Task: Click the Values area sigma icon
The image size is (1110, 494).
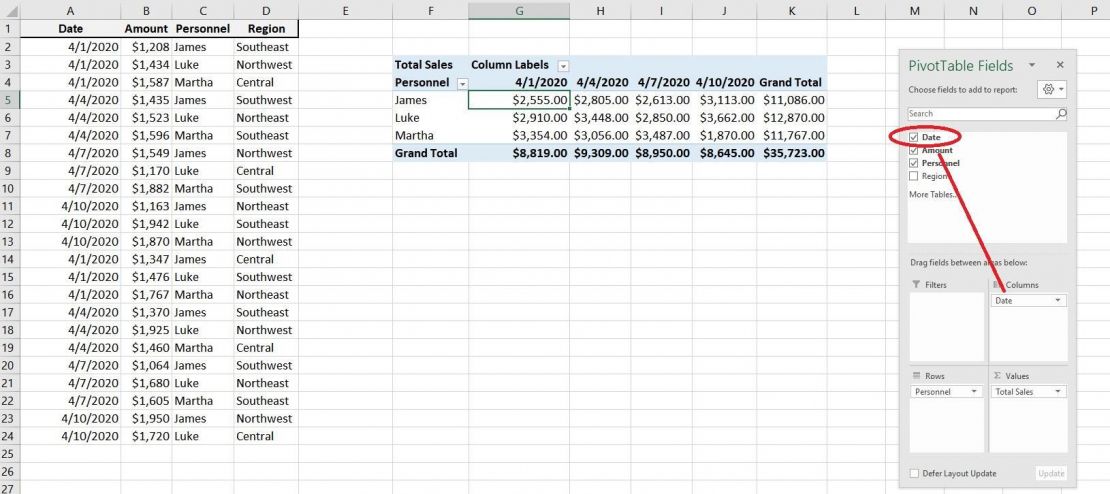Action: [x=997, y=376]
